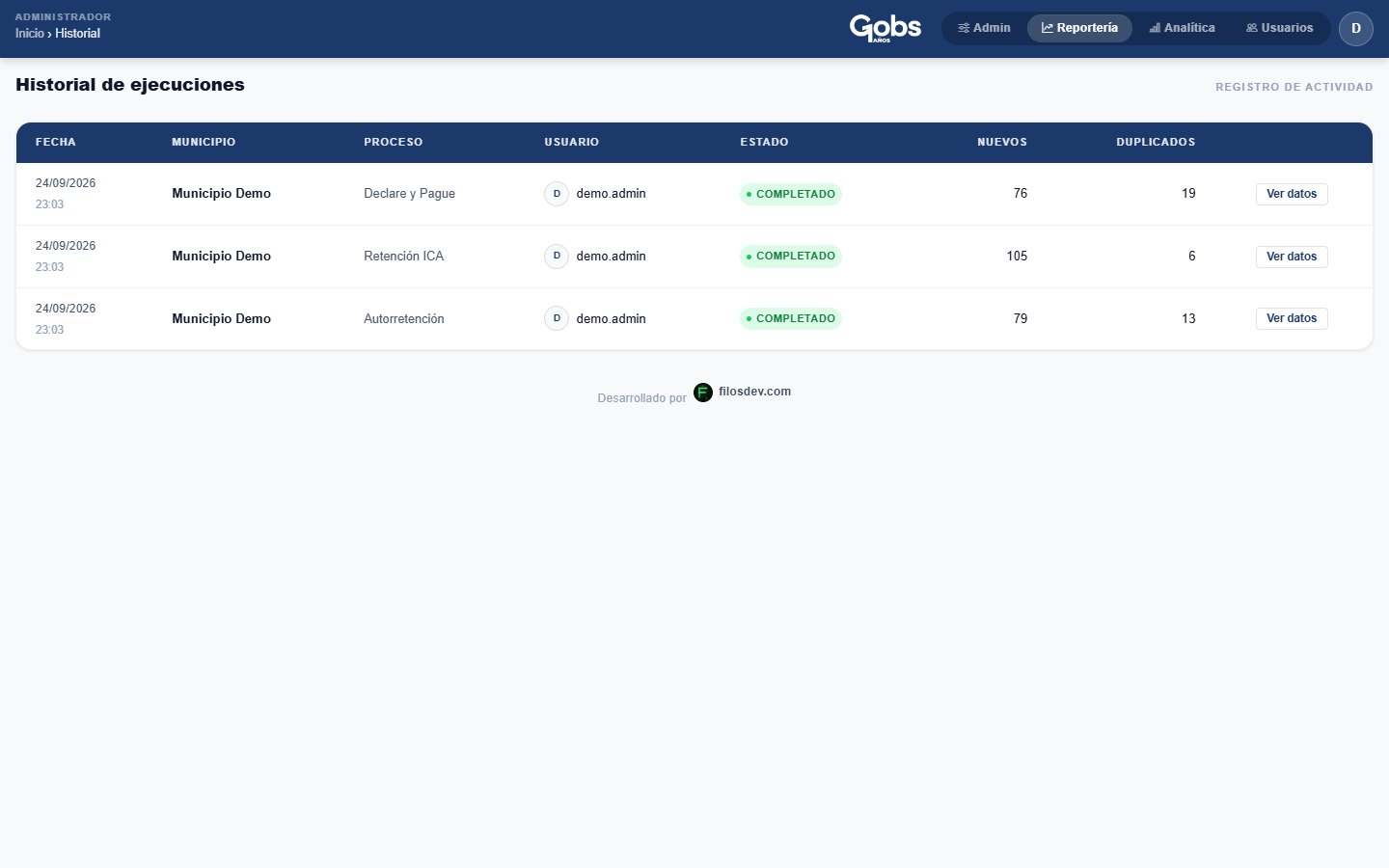Viewport: 1389px width, 868px height.
Task: Switch to the Reportería tab
Action: pyautogui.click(x=1079, y=28)
